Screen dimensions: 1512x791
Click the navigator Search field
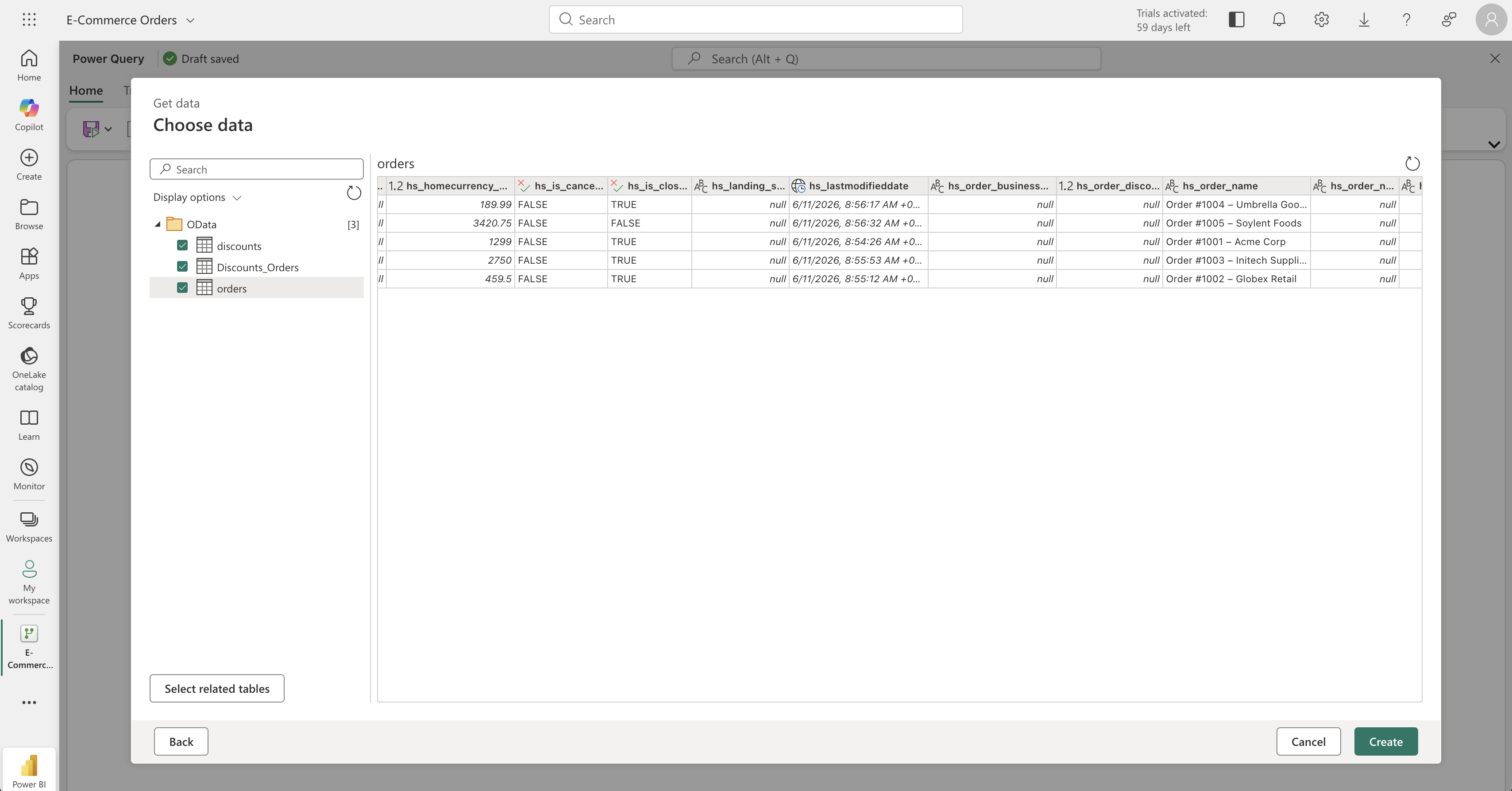tap(257, 169)
